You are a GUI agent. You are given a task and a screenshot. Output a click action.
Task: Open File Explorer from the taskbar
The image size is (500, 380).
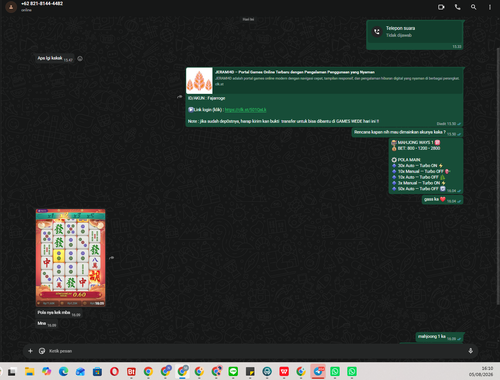pos(29,371)
